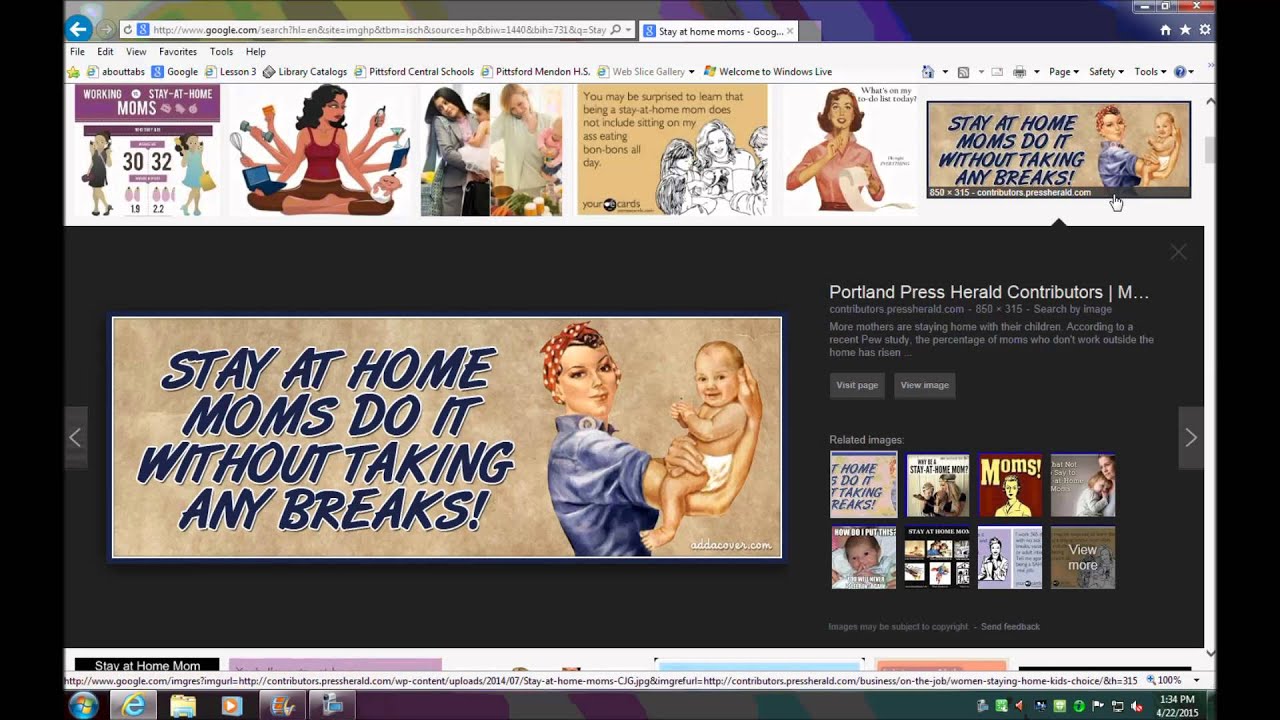The width and height of the screenshot is (1280, 720).
Task: Refresh the page with the reload icon
Action: tap(128, 30)
